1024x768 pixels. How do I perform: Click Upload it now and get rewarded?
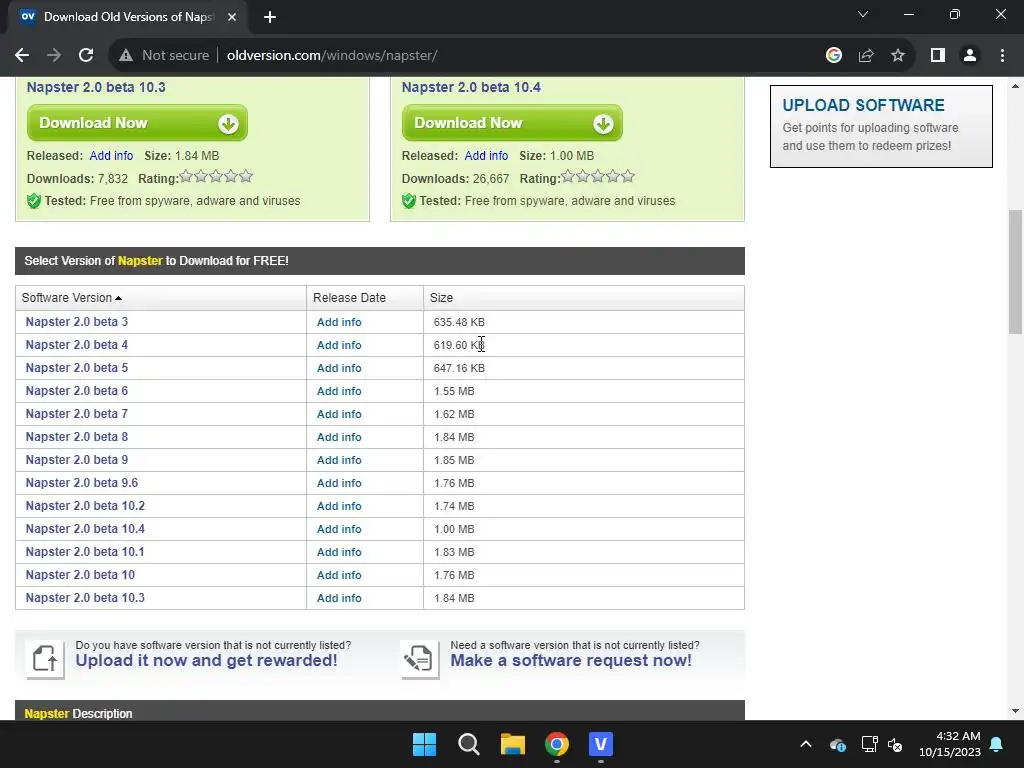[206, 660]
